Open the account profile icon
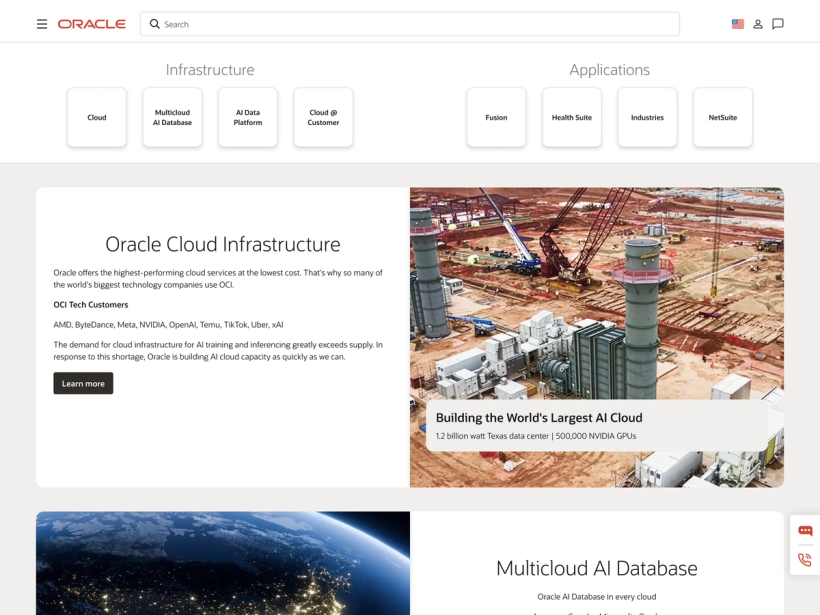 tap(757, 24)
